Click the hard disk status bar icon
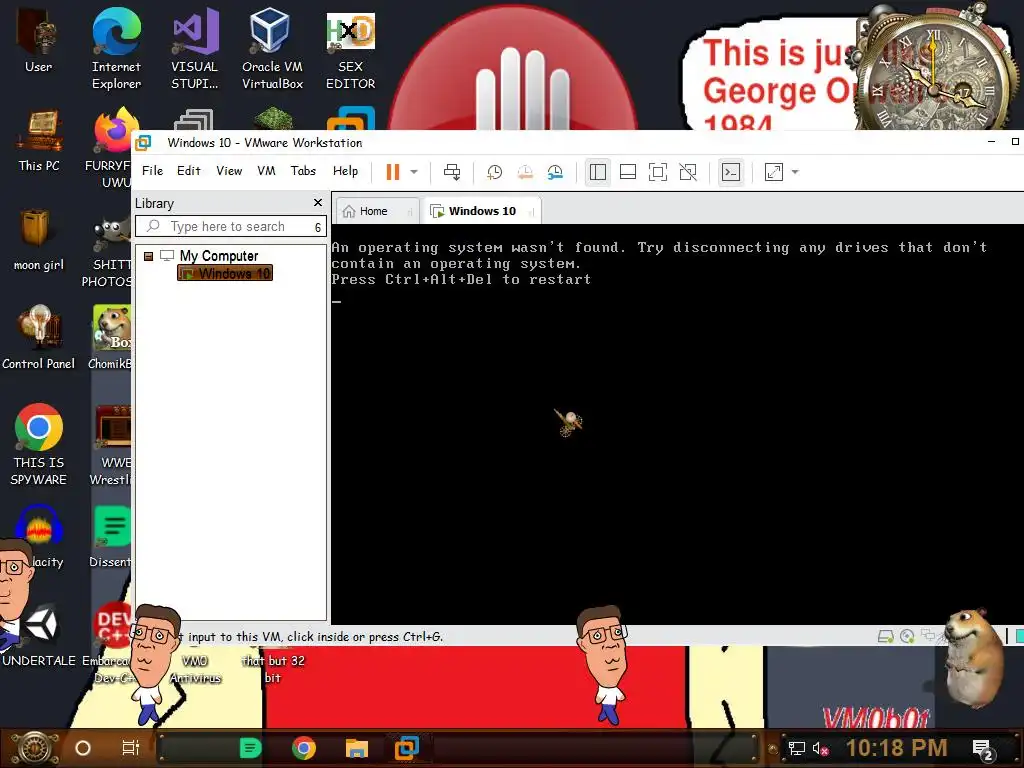Viewport: 1024px width, 768px height. click(x=886, y=635)
